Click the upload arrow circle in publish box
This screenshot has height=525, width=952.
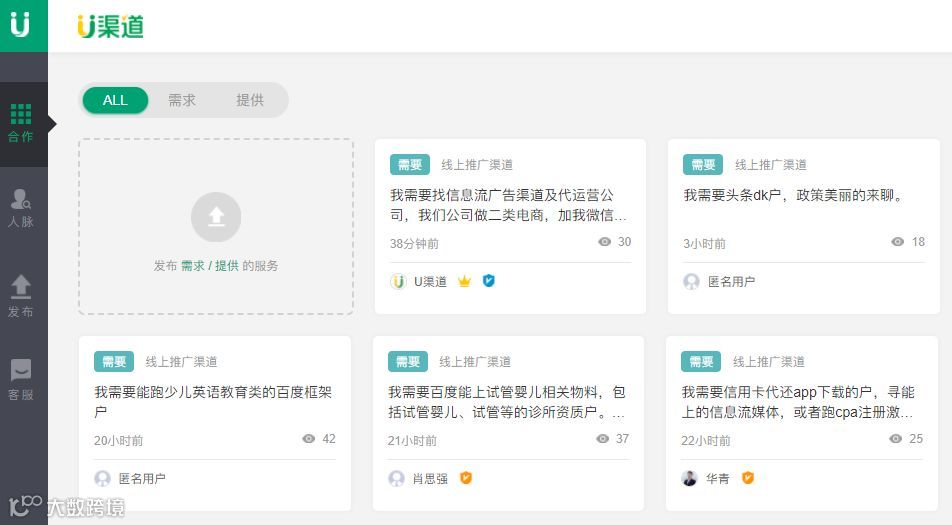tap(216, 217)
